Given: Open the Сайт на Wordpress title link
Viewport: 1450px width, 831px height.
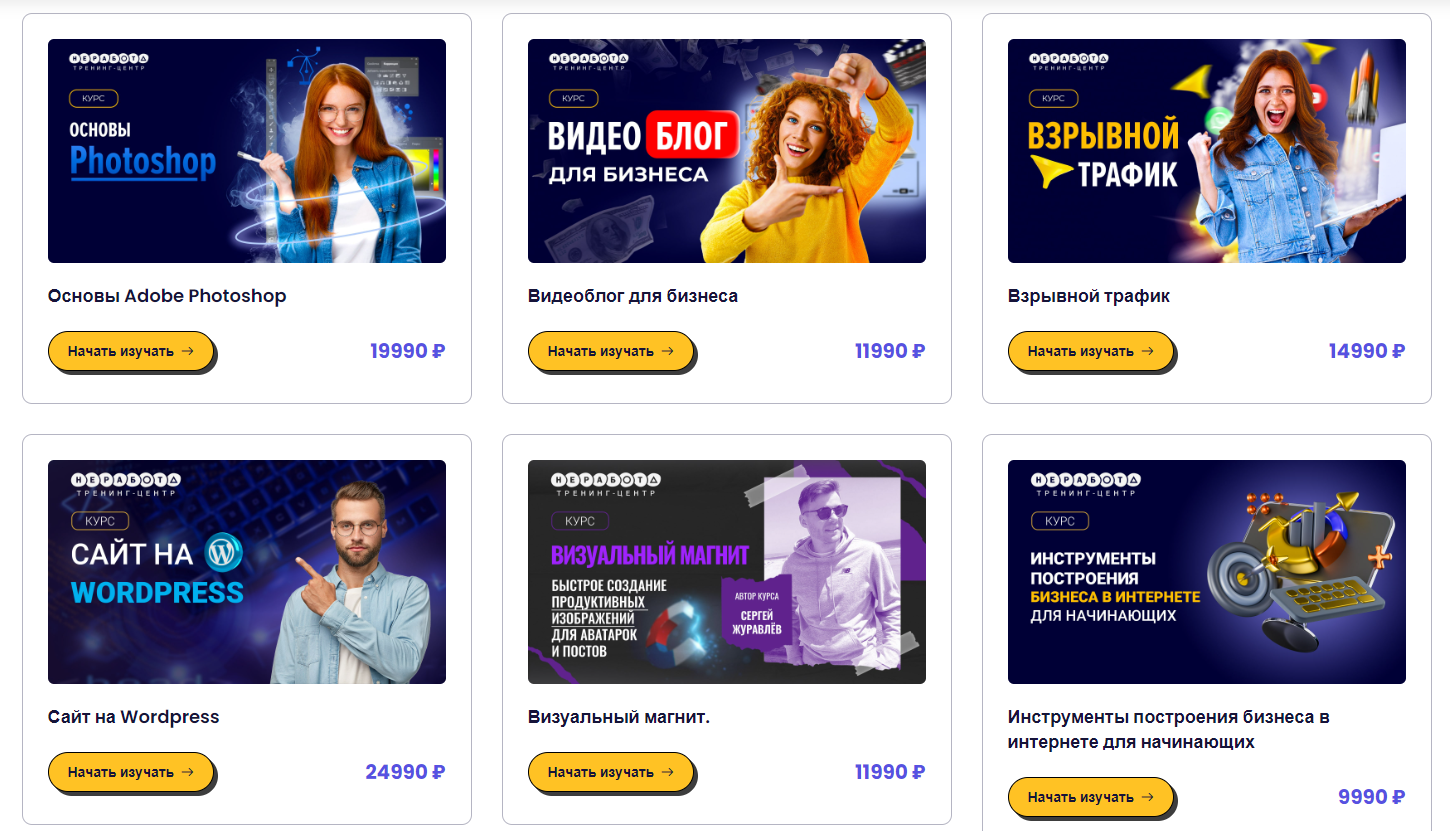Looking at the screenshot, I should (134, 717).
